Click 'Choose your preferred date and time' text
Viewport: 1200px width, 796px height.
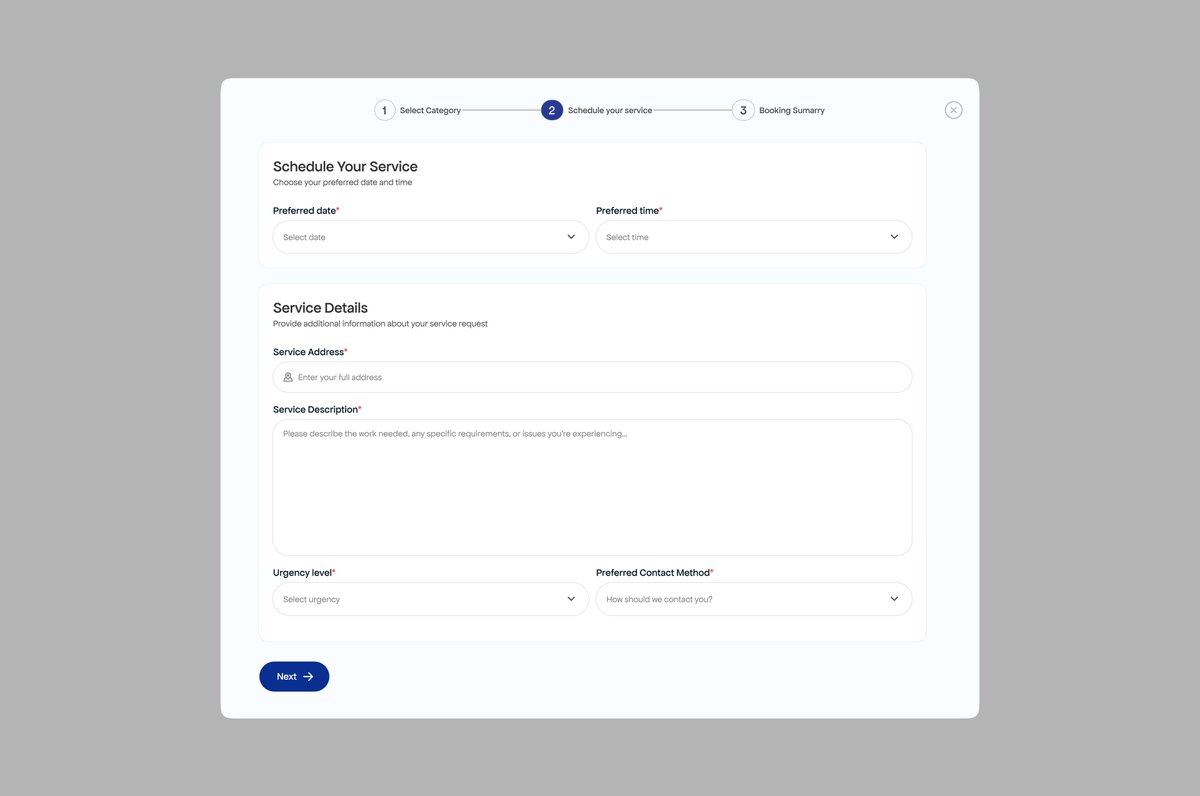tap(342, 183)
